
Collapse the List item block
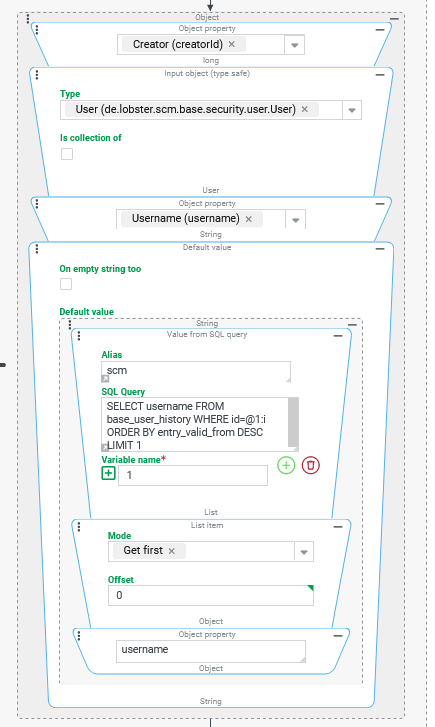point(338,527)
